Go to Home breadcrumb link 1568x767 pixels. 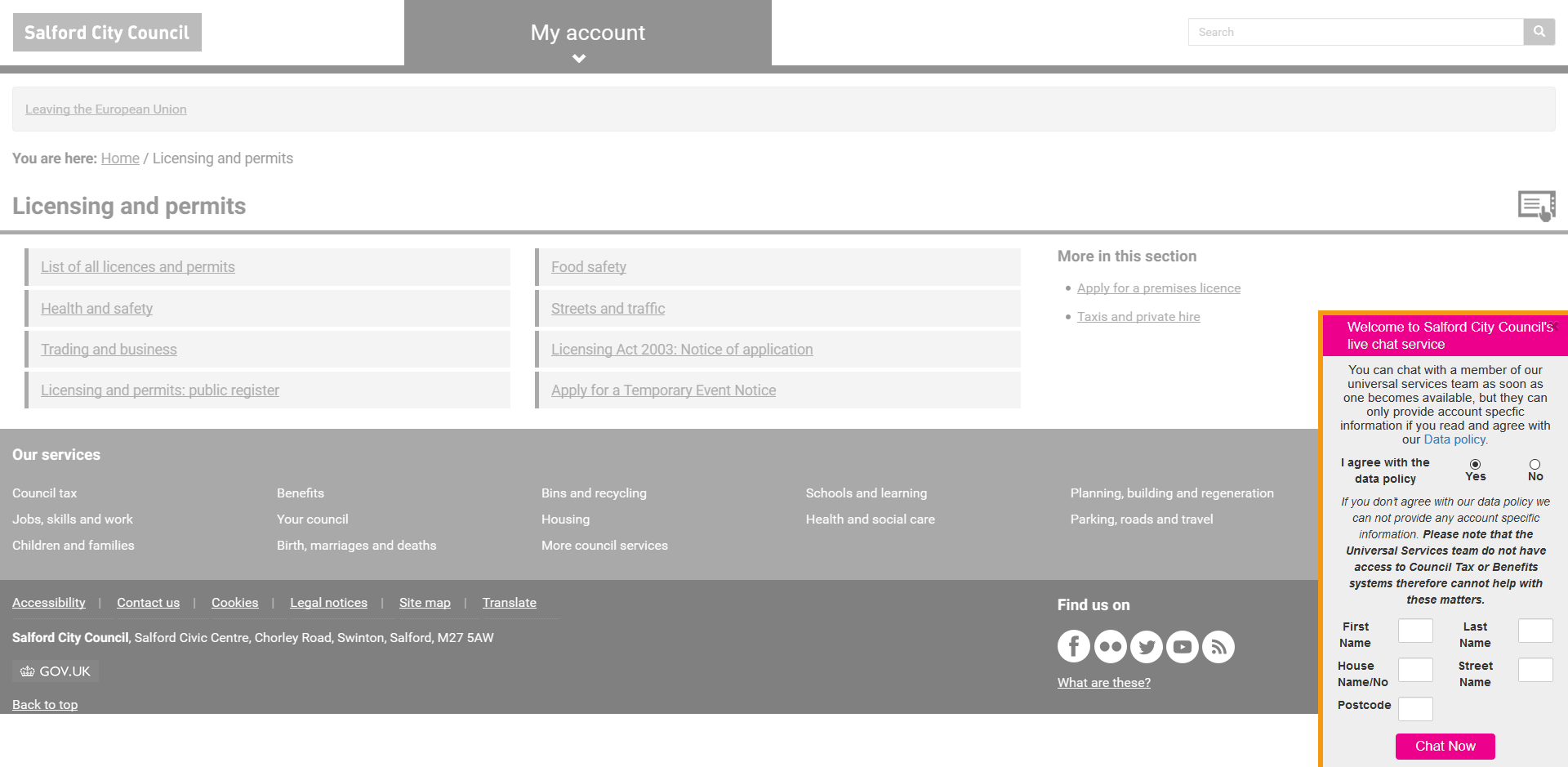coord(120,158)
